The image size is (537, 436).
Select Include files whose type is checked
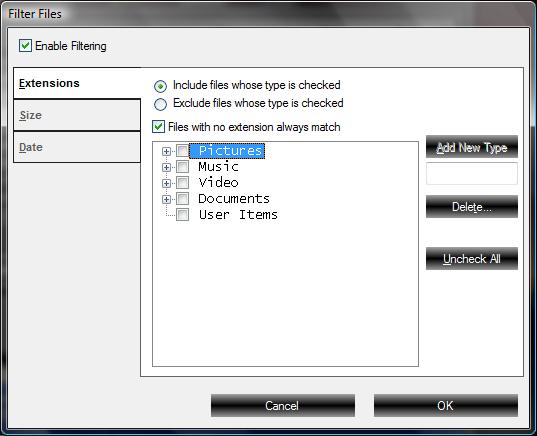click(160, 86)
